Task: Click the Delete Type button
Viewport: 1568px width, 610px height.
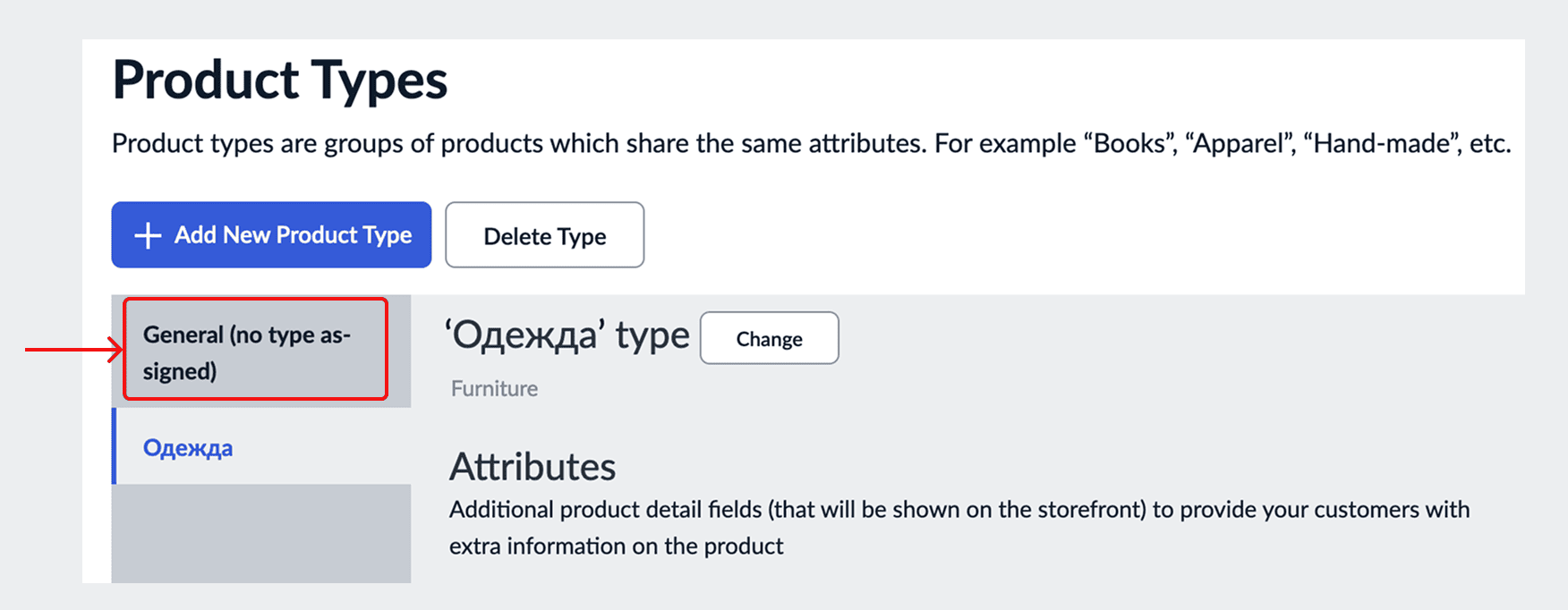Action: click(544, 235)
